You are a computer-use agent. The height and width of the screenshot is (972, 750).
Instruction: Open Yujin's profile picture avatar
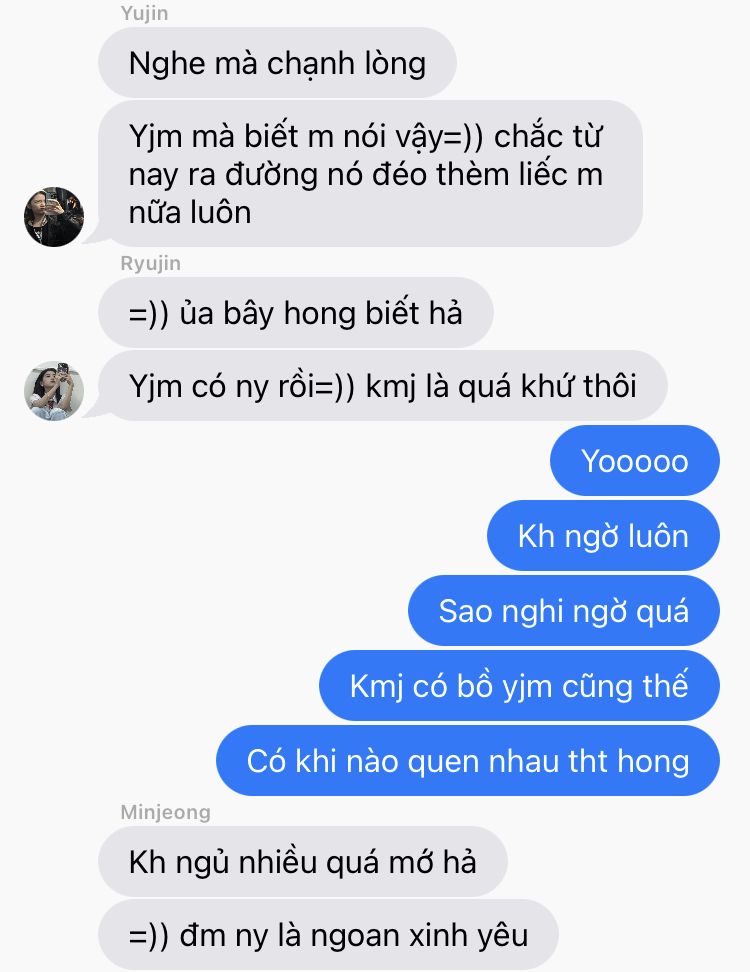(54, 217)
